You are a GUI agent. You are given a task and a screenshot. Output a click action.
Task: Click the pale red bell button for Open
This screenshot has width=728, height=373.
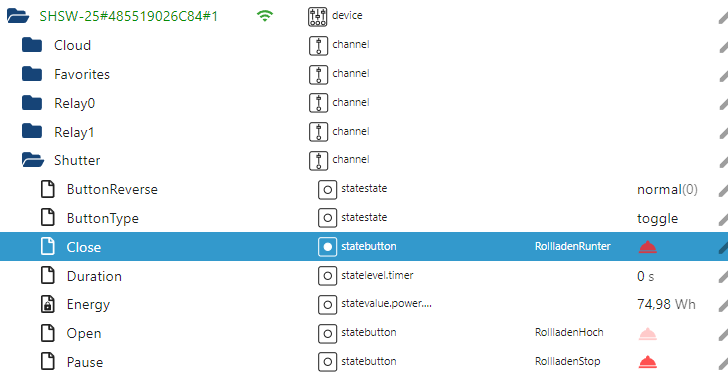pos(648,334)
